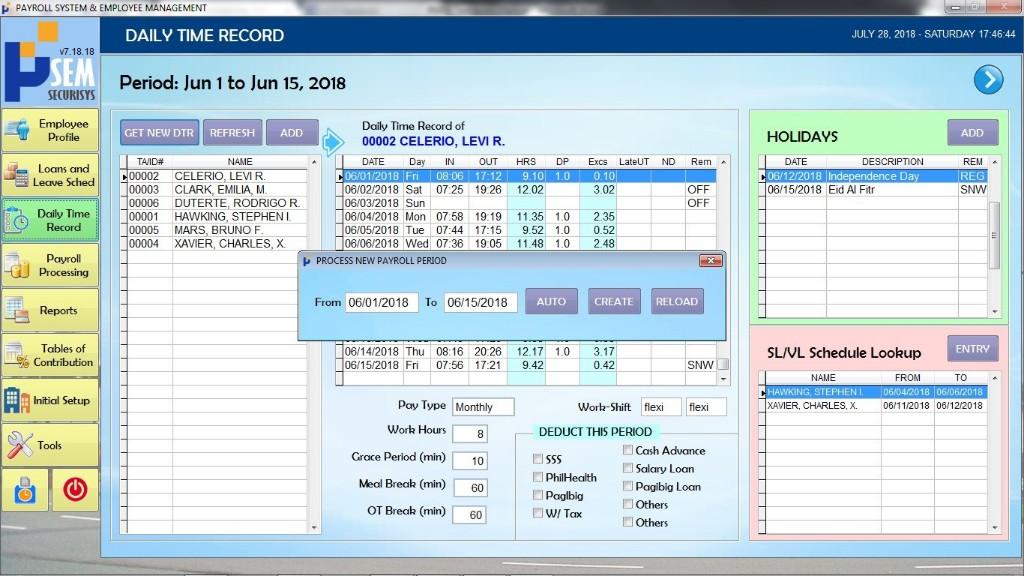1024x576 pixels.
Task: Toggle the SSS deduction checkbox
Action: (537, 459)
